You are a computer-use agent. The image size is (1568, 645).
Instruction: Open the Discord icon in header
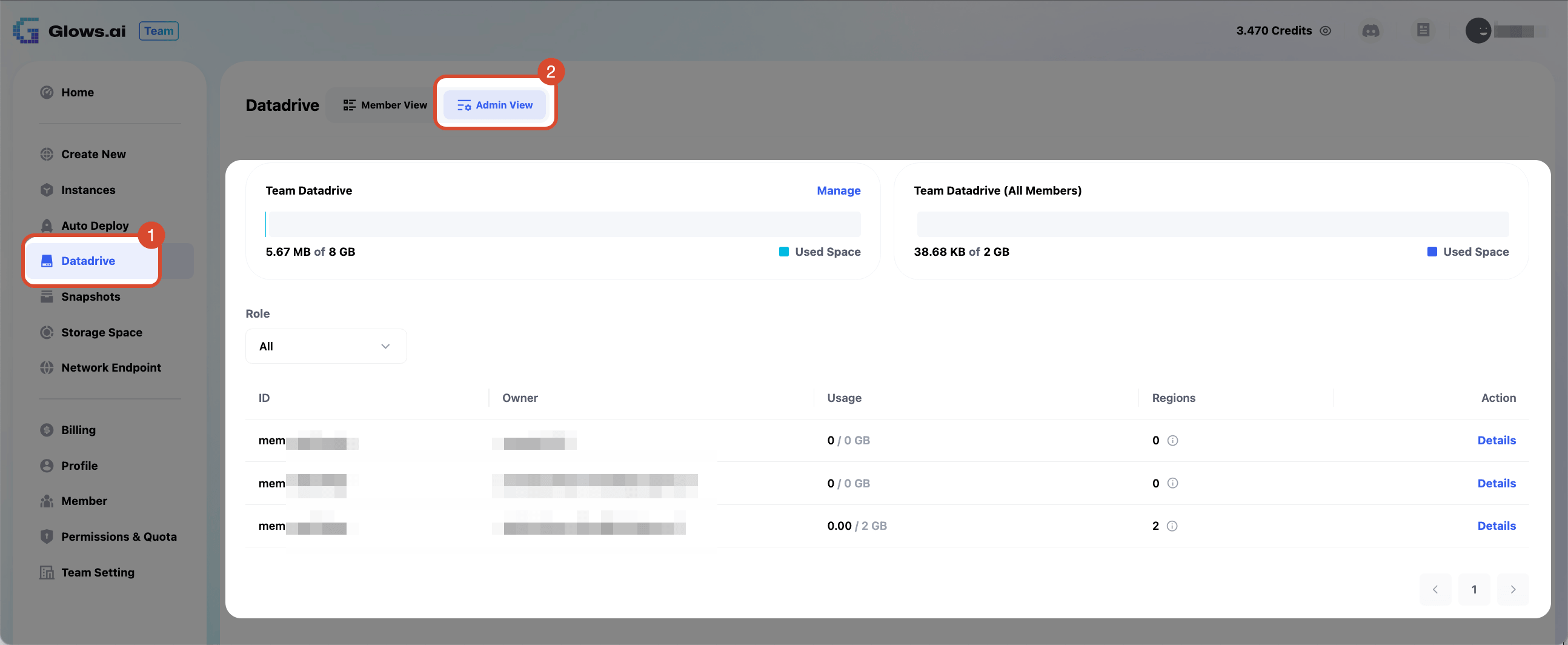(x=1370, y=30)
